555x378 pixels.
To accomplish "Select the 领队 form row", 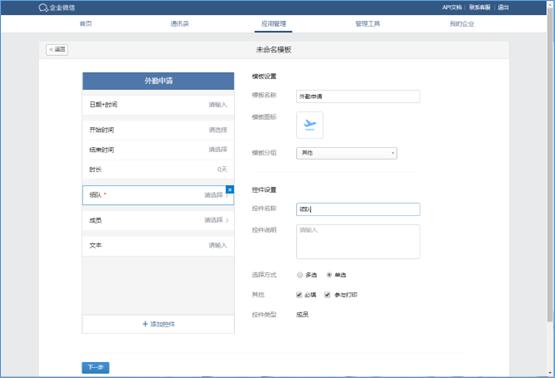I will [x=158, y=195].
